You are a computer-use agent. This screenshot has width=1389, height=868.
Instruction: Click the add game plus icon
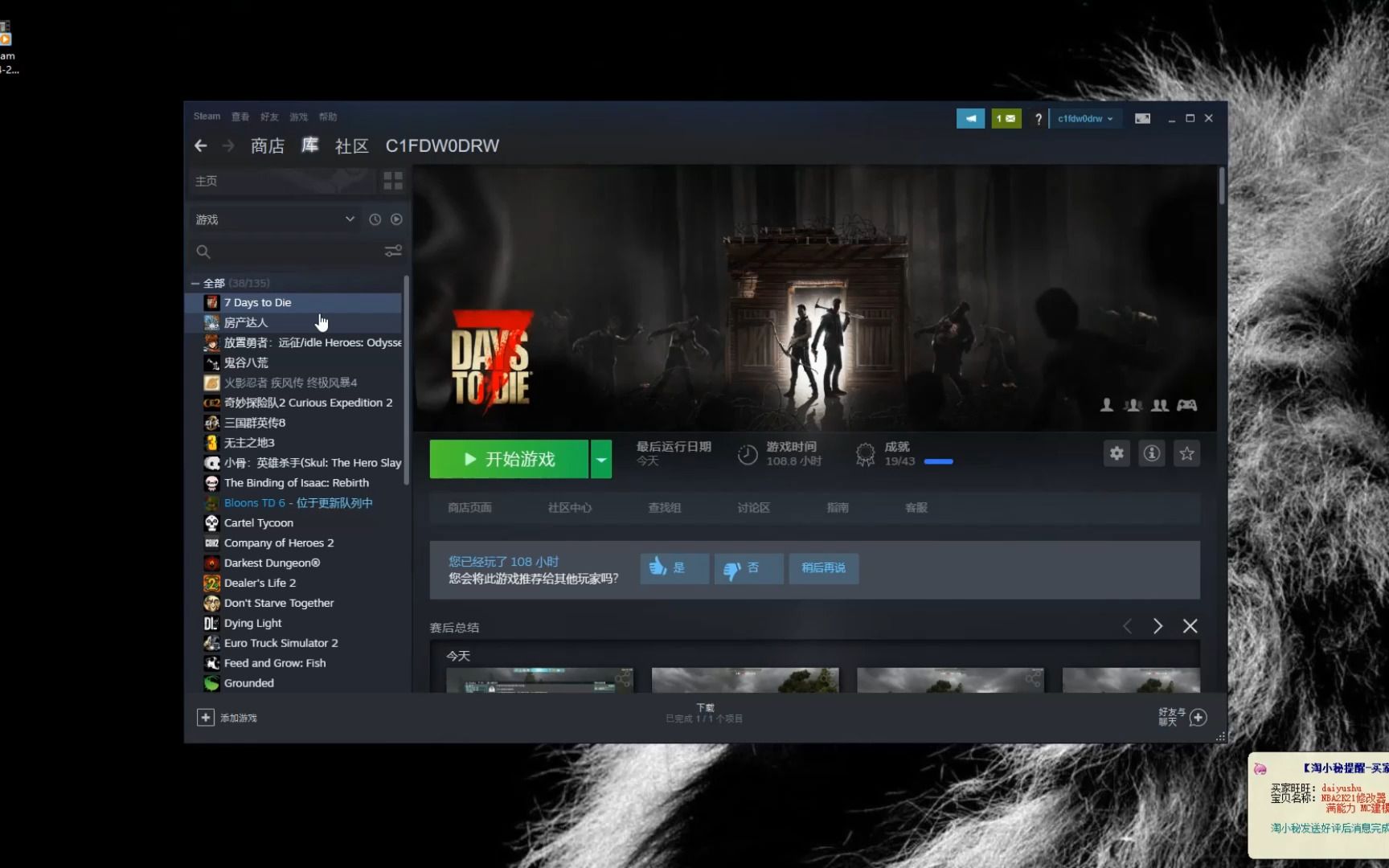point(205,718)
